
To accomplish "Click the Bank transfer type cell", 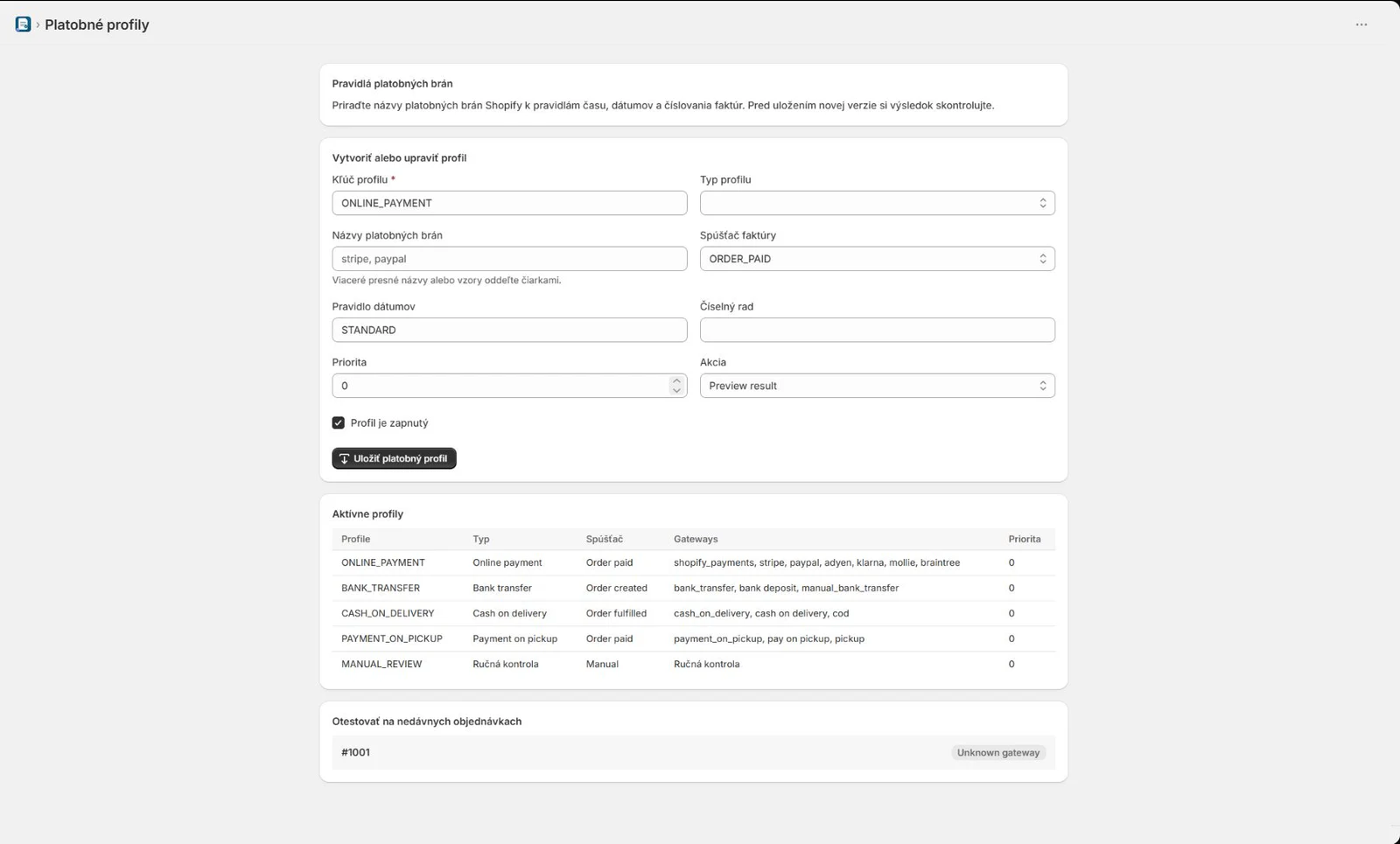I will pyautogui.click(x=502, y=588).
